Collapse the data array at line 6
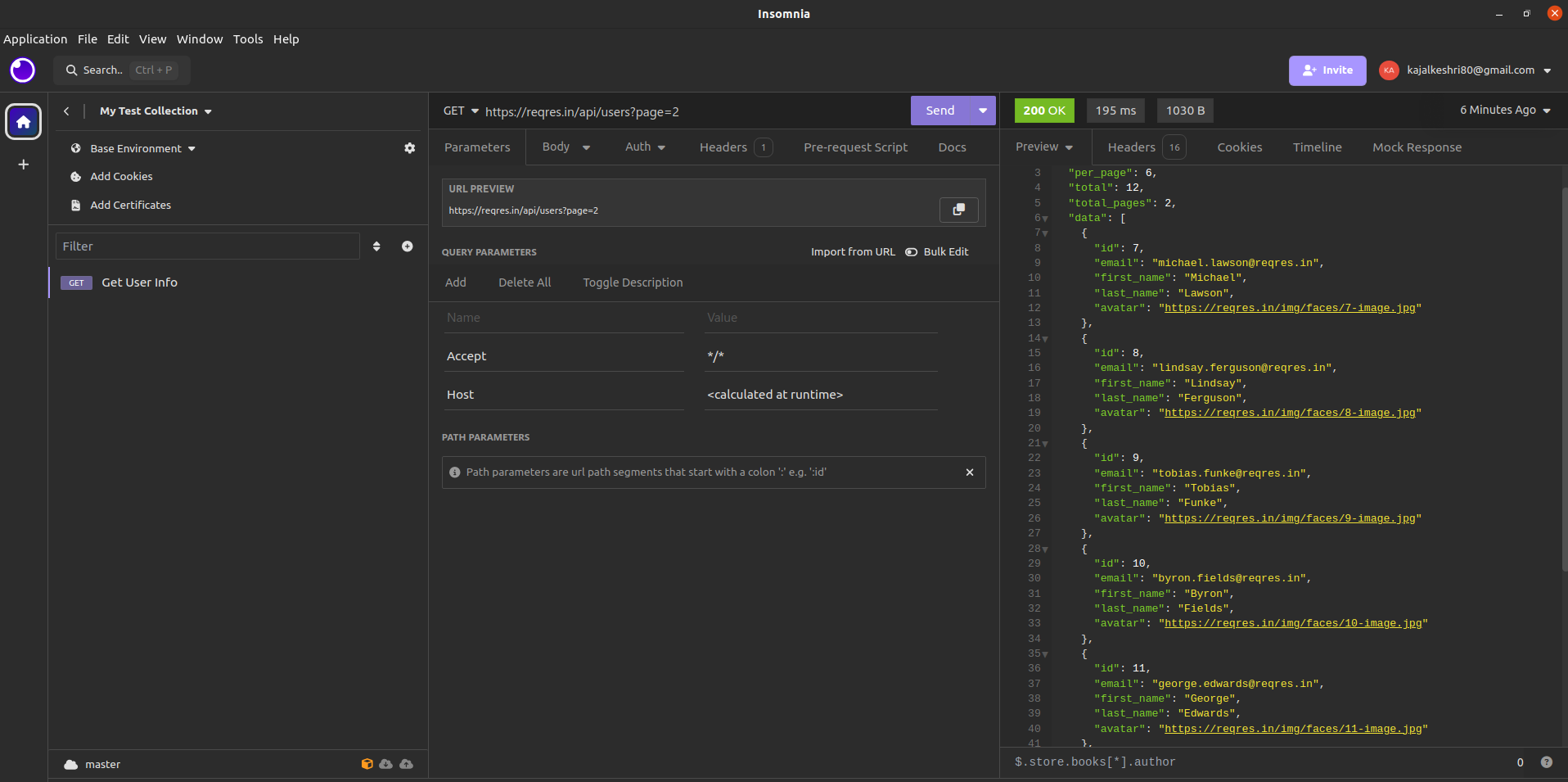This screenshot has width=1568, height=782. (1045, 219)
